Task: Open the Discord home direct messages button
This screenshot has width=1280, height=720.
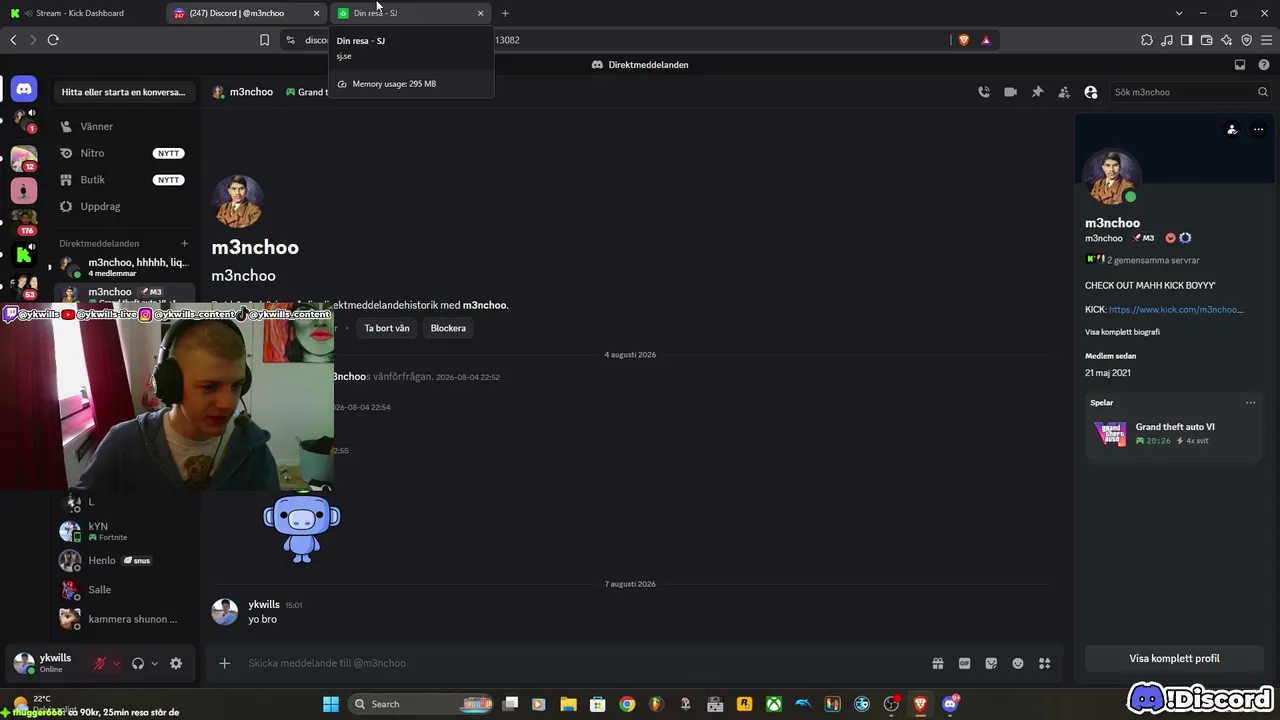Action: (24, 89)
